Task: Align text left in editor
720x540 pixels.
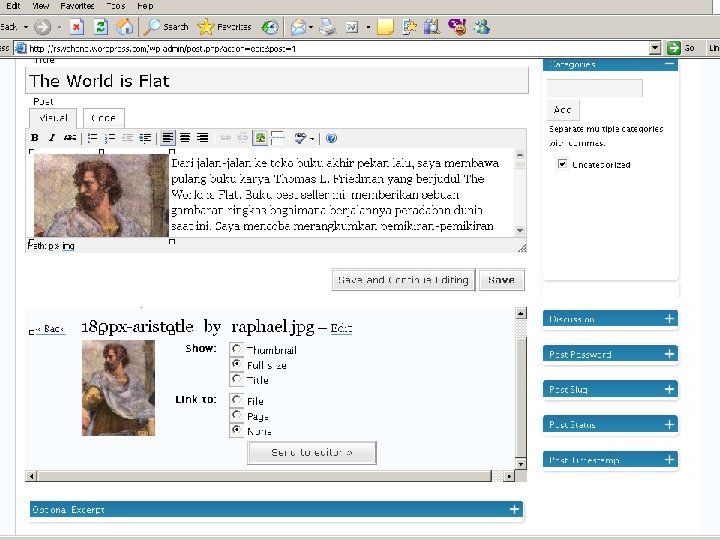Action: [x=168, y=137]
